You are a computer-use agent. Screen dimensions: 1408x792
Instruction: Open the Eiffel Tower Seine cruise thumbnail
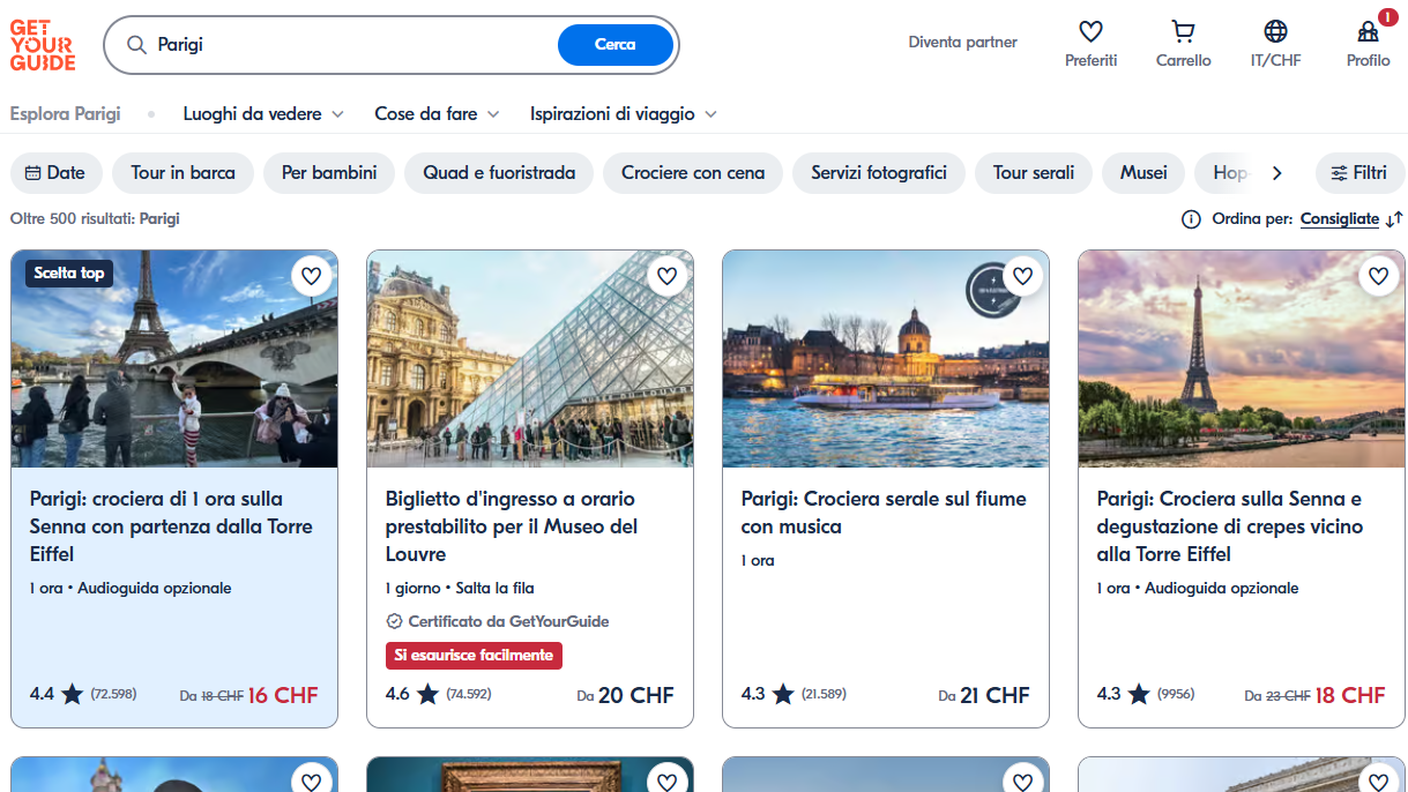click(174, 359)
